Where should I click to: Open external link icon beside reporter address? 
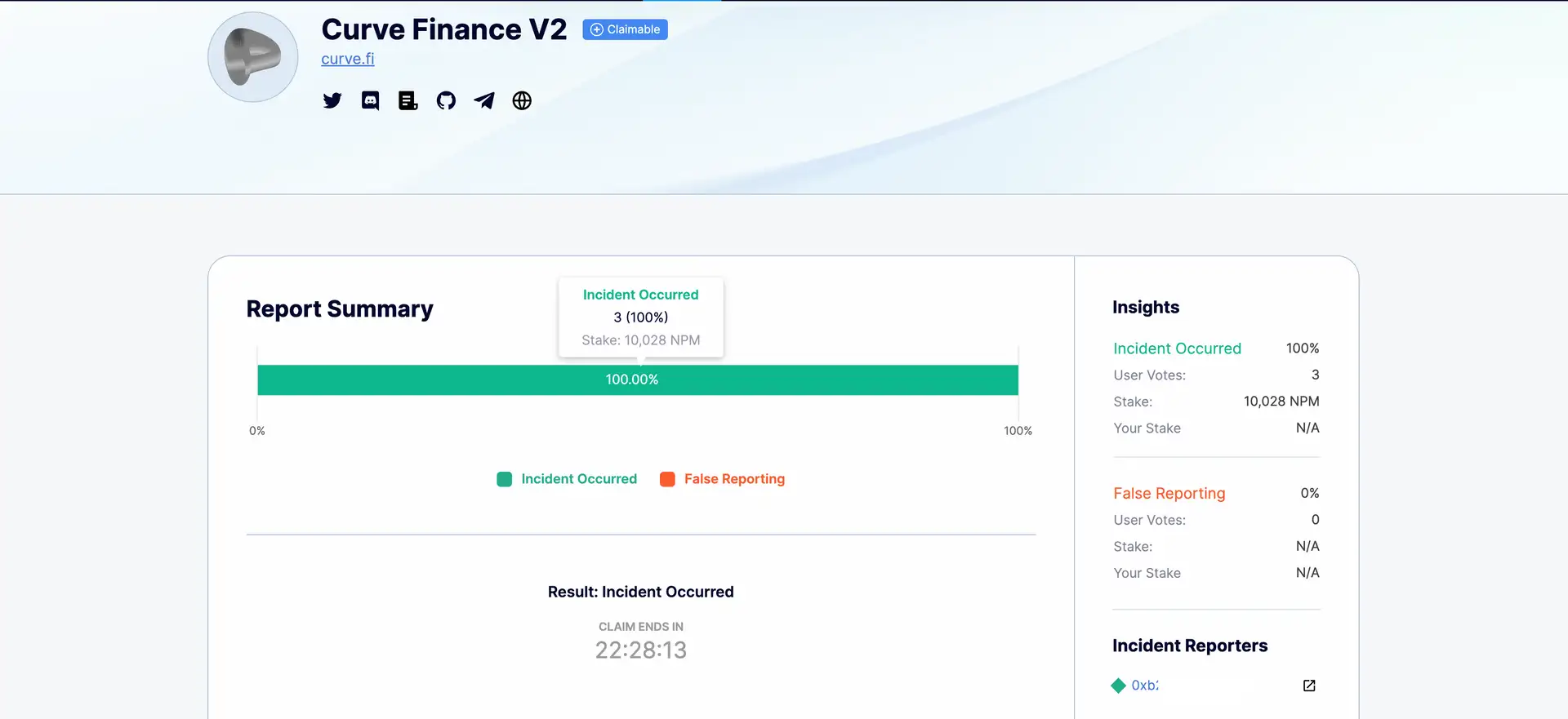pyautogui.click(x=1309, y=686)
